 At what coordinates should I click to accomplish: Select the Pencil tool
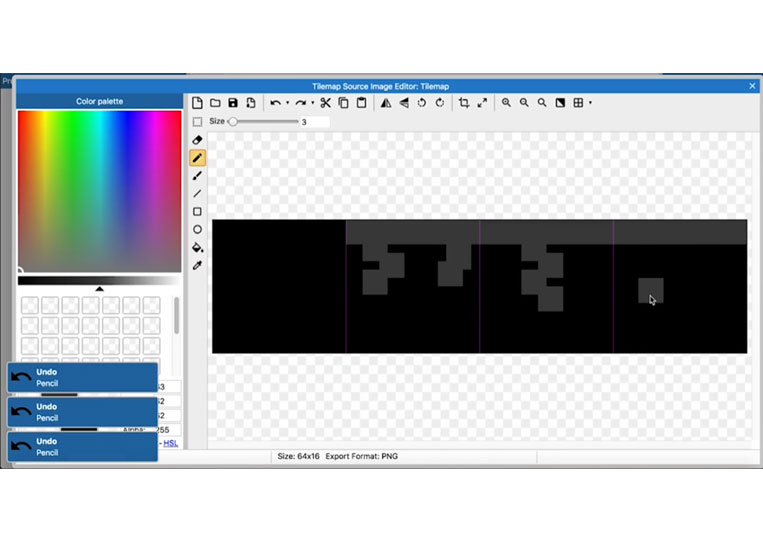(x=197, y=158)
